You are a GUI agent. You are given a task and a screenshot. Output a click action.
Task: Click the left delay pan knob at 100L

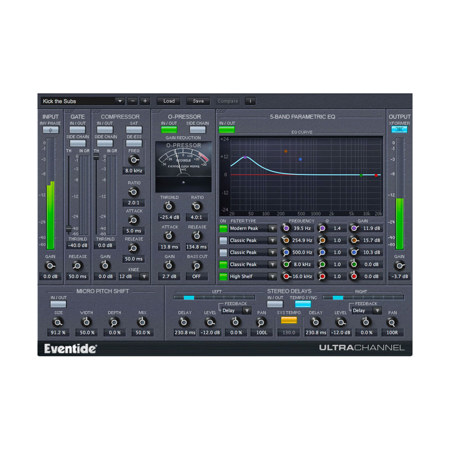pyautogui.click(x=261, y=322)
